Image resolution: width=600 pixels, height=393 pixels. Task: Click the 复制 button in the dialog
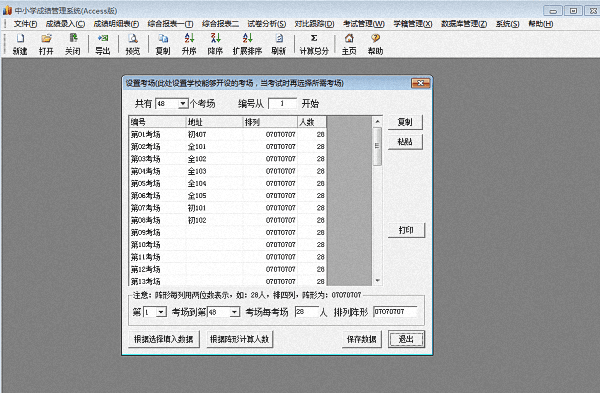[x=405, y=122]
